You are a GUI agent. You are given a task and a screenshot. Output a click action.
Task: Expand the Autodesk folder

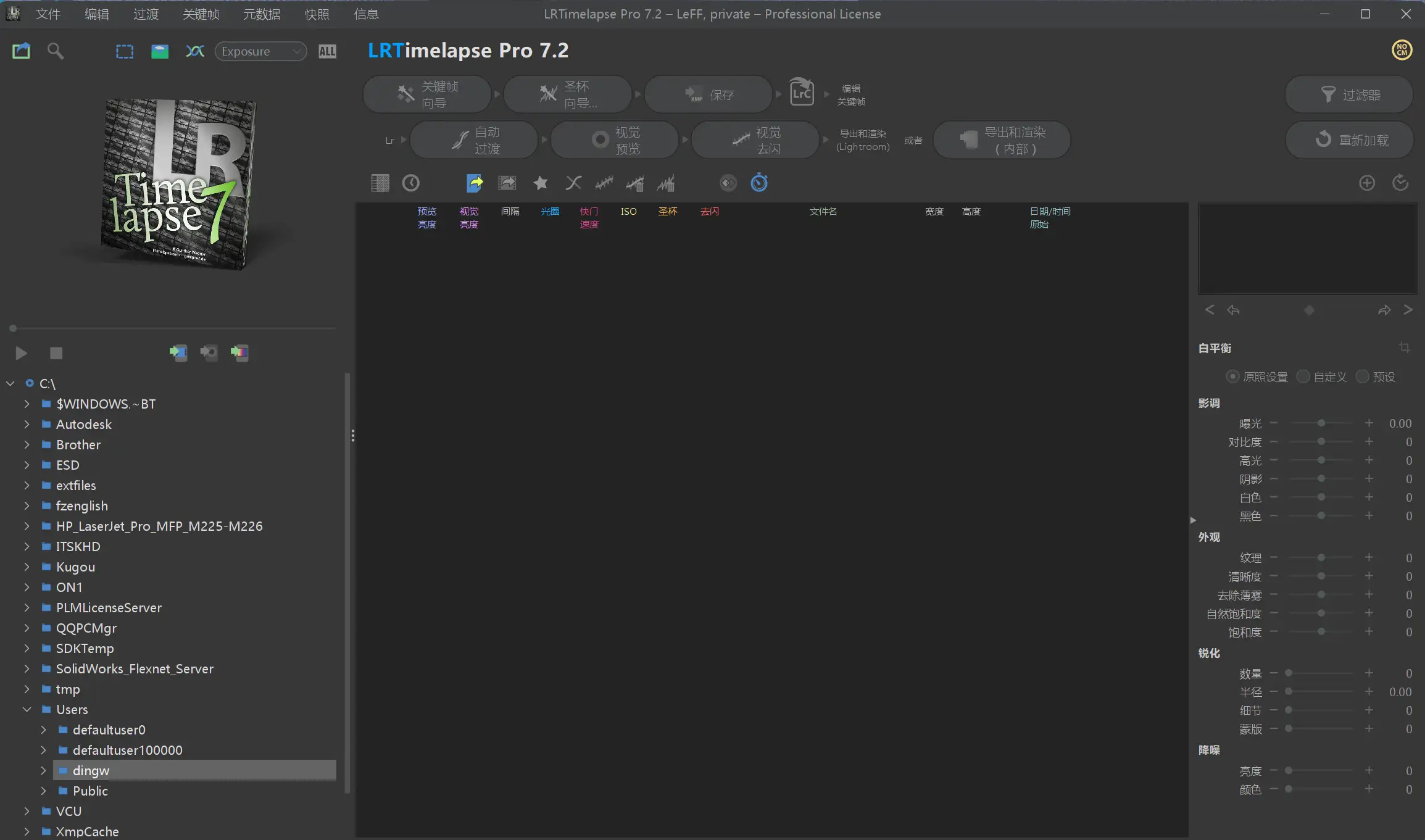pos(27,425)
